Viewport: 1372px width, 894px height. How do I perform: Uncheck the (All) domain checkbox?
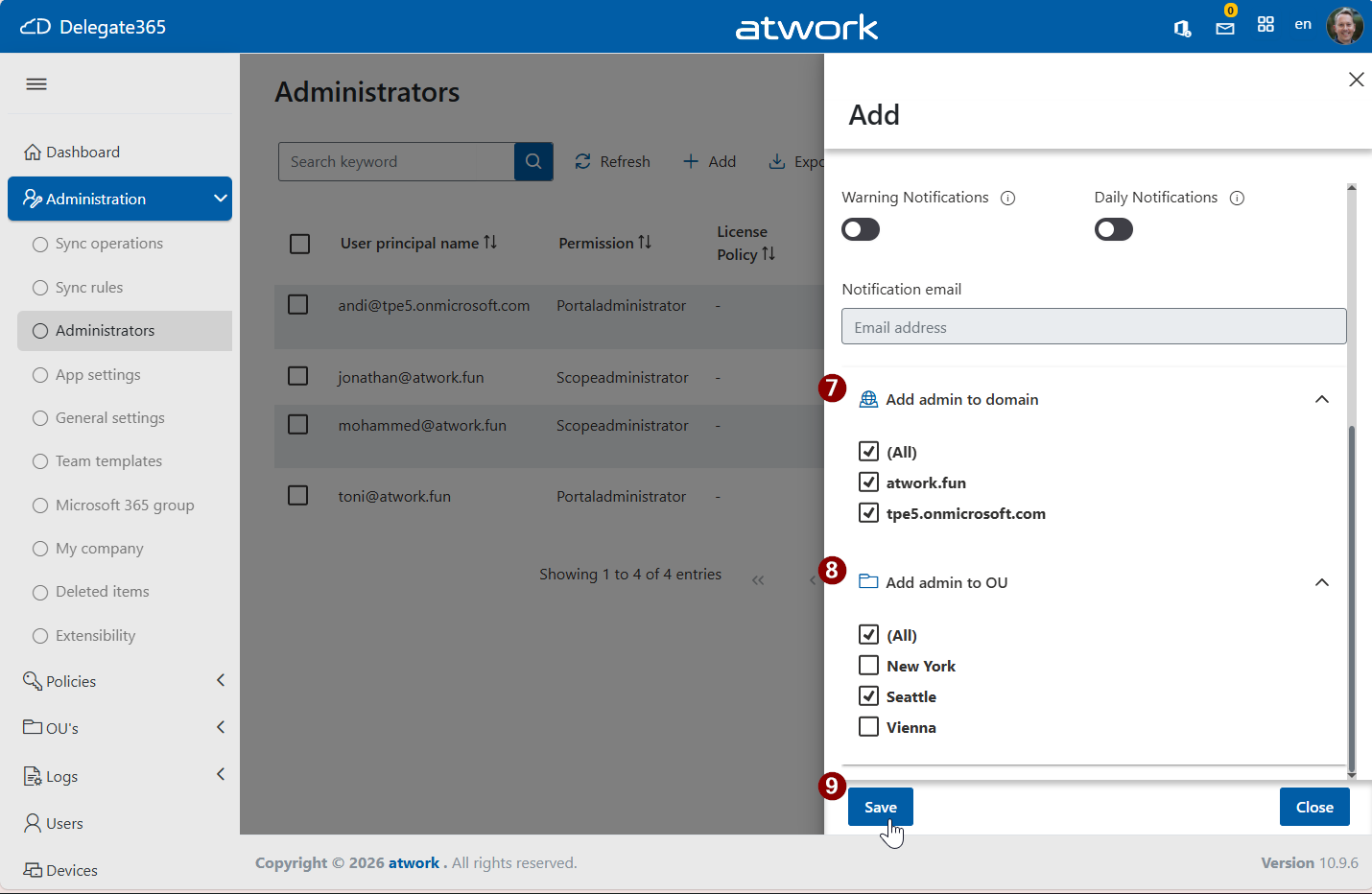pos(868,451)
